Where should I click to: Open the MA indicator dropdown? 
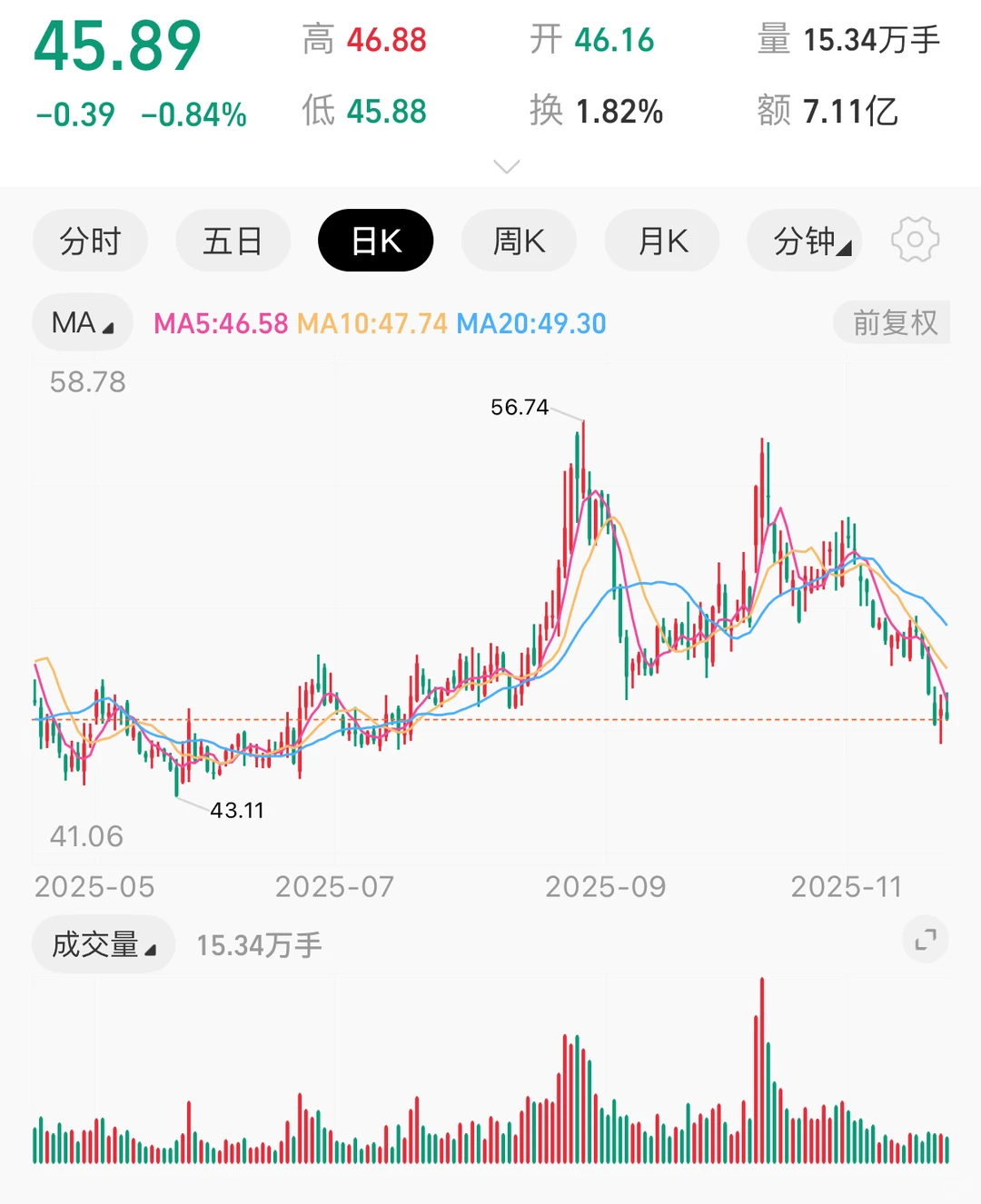82,322
